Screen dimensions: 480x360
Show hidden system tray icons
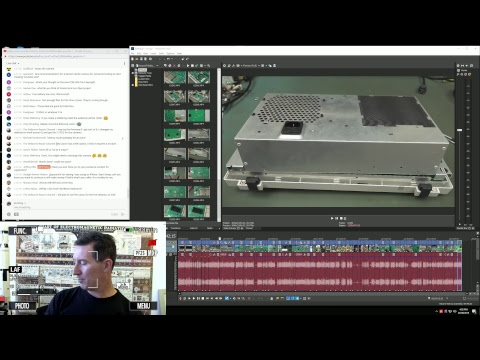436,312
